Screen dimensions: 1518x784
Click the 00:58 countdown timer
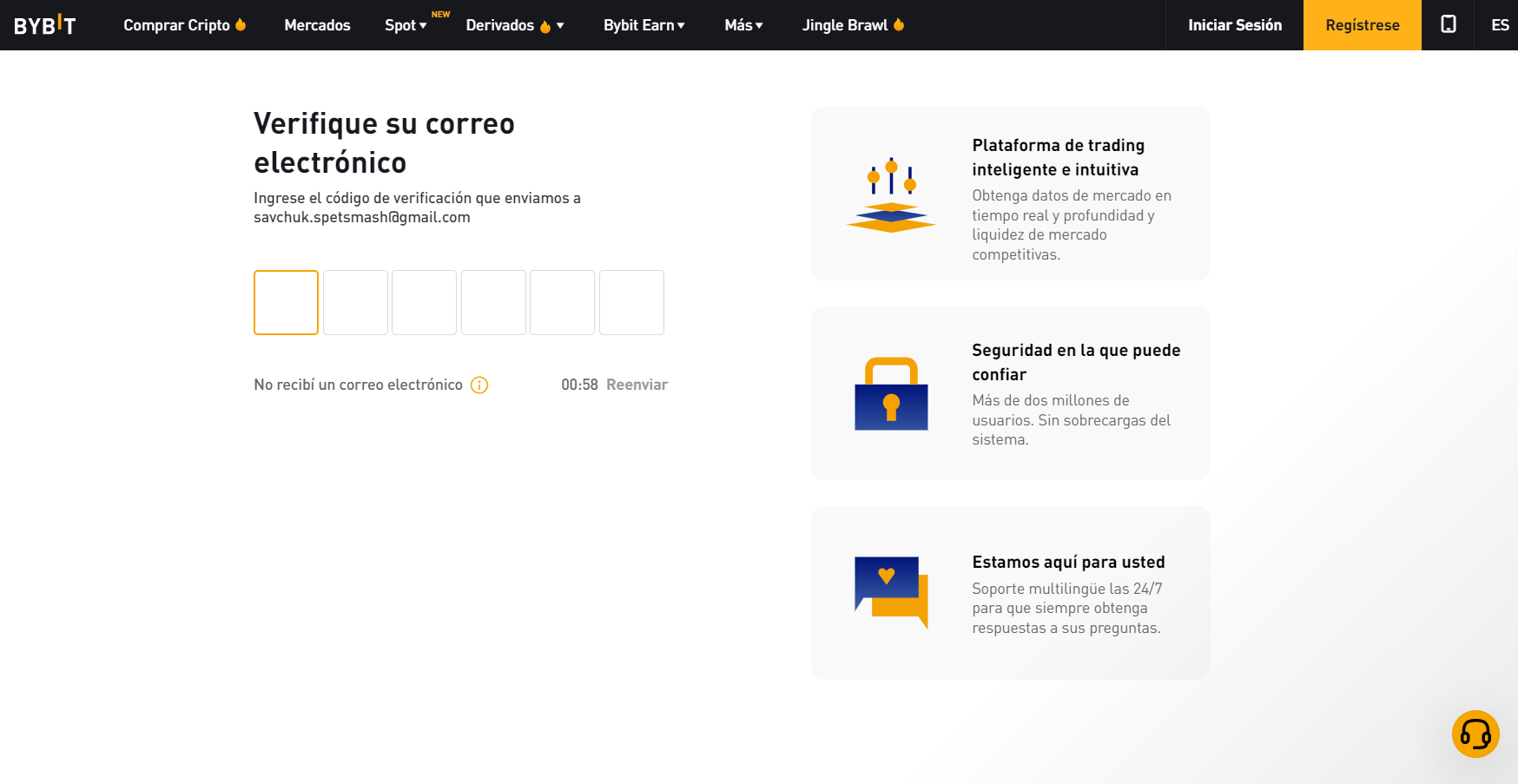pyautogui.click(x=579, y=385)
